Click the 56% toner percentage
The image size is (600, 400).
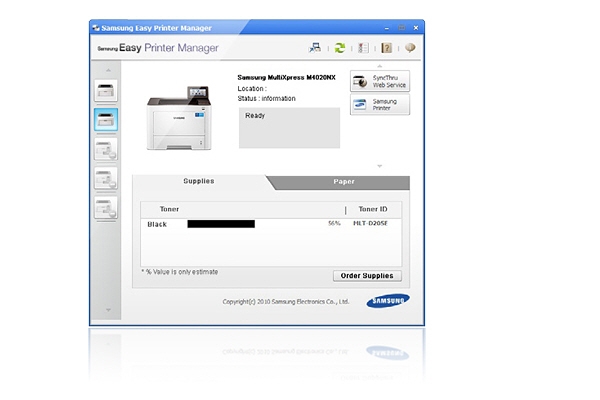point(334,223)
